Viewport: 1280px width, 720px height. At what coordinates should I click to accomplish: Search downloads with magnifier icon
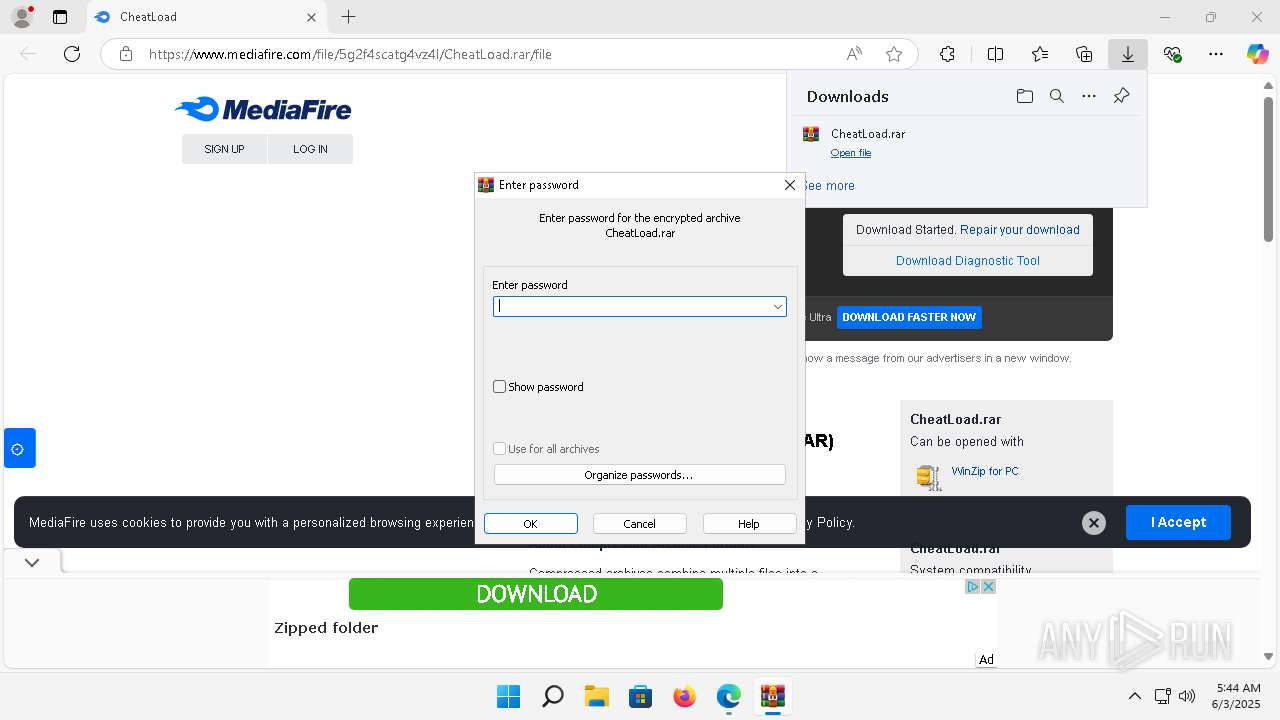1056,96
